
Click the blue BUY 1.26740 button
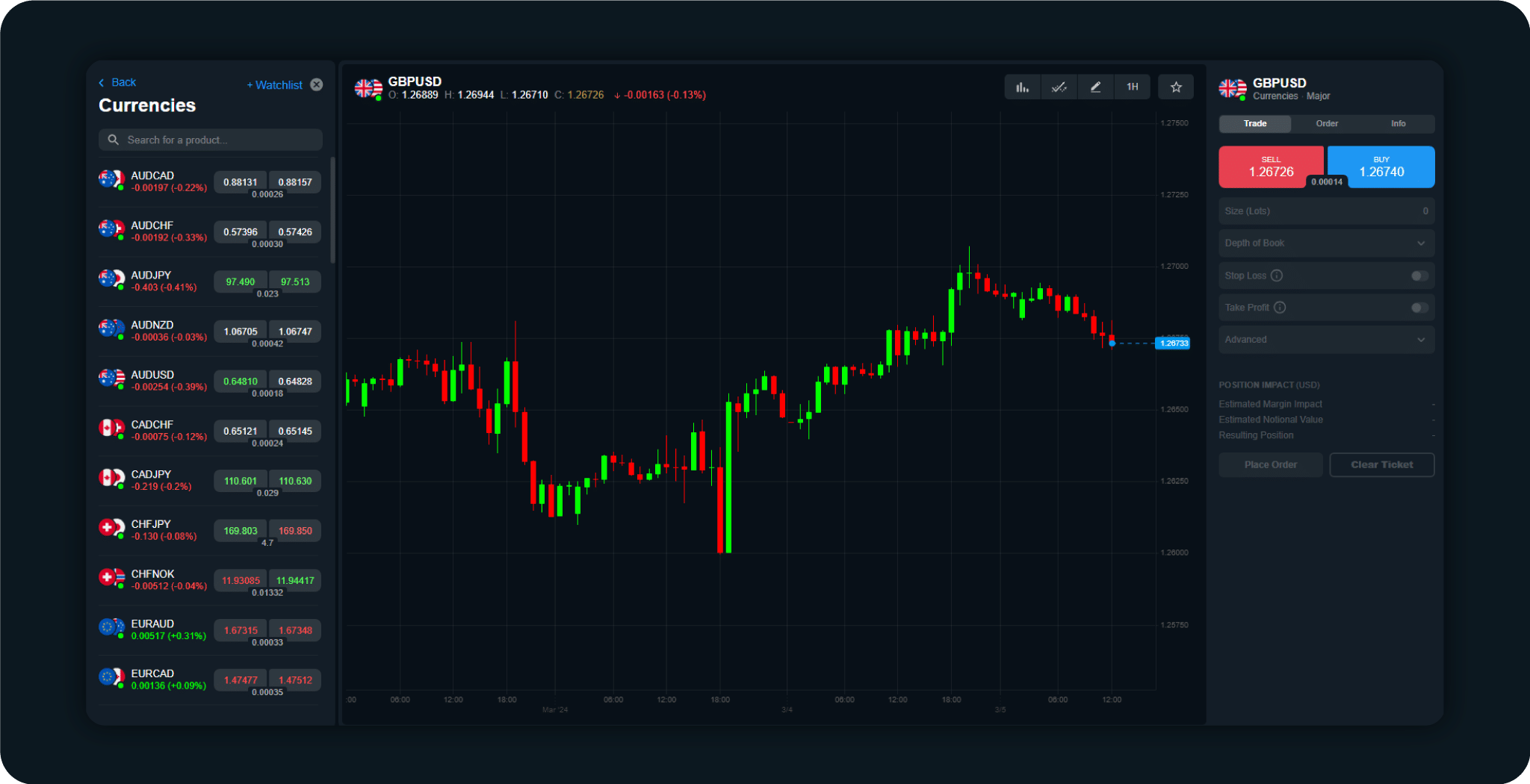click(x=1381, y=167)
